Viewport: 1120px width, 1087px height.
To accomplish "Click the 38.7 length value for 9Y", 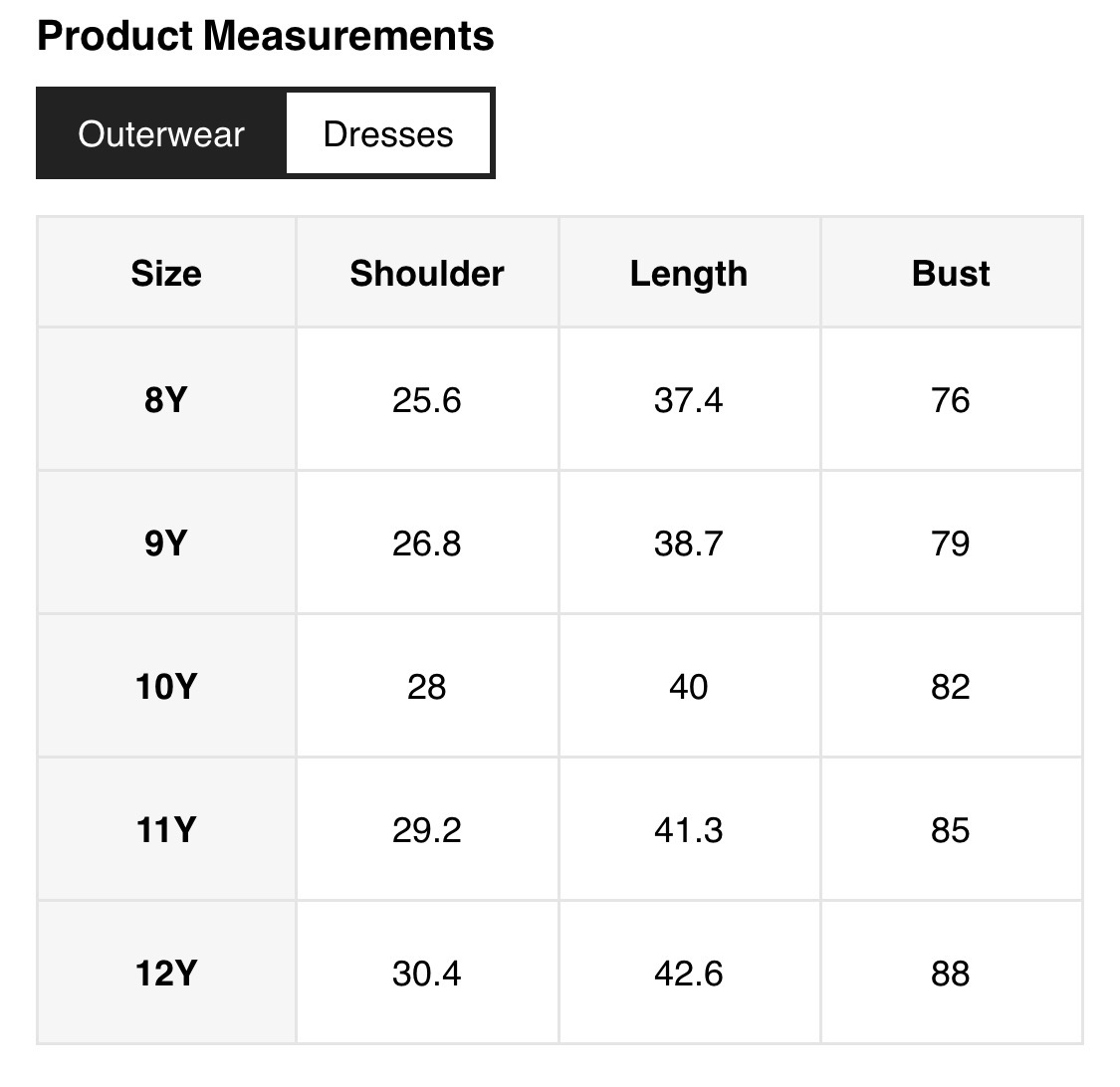I will coord(689,543).
